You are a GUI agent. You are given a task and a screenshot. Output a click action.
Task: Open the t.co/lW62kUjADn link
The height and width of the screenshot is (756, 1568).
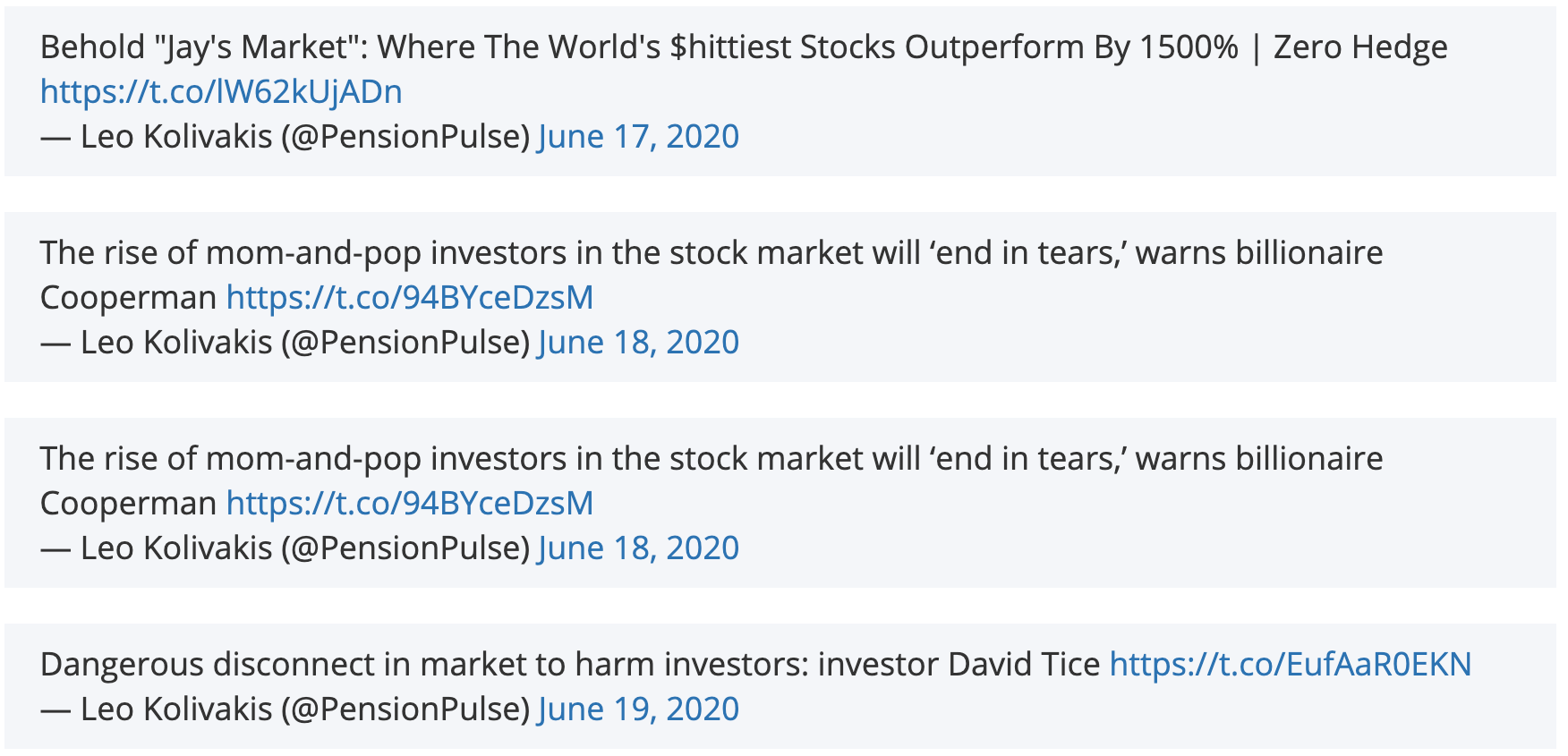click(x=221, y=91)
